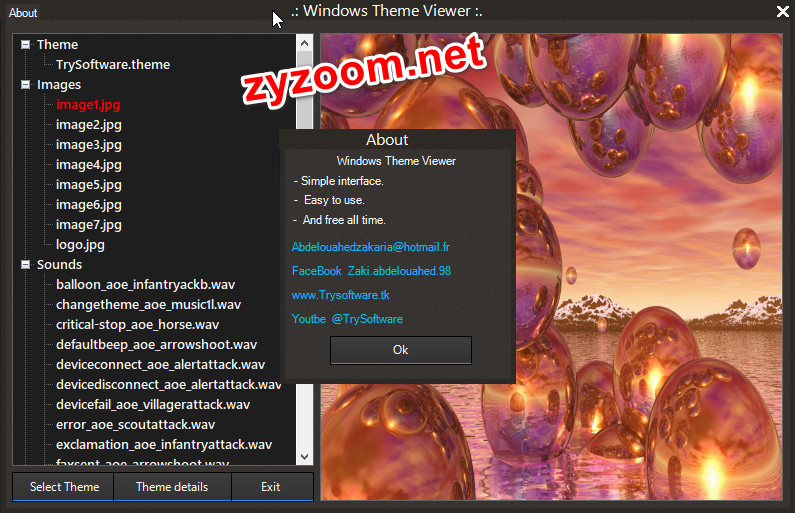Viewport: 795px width, 513px height.
Task: Select image6.jpg in the tree
Action: coord(89,205)
